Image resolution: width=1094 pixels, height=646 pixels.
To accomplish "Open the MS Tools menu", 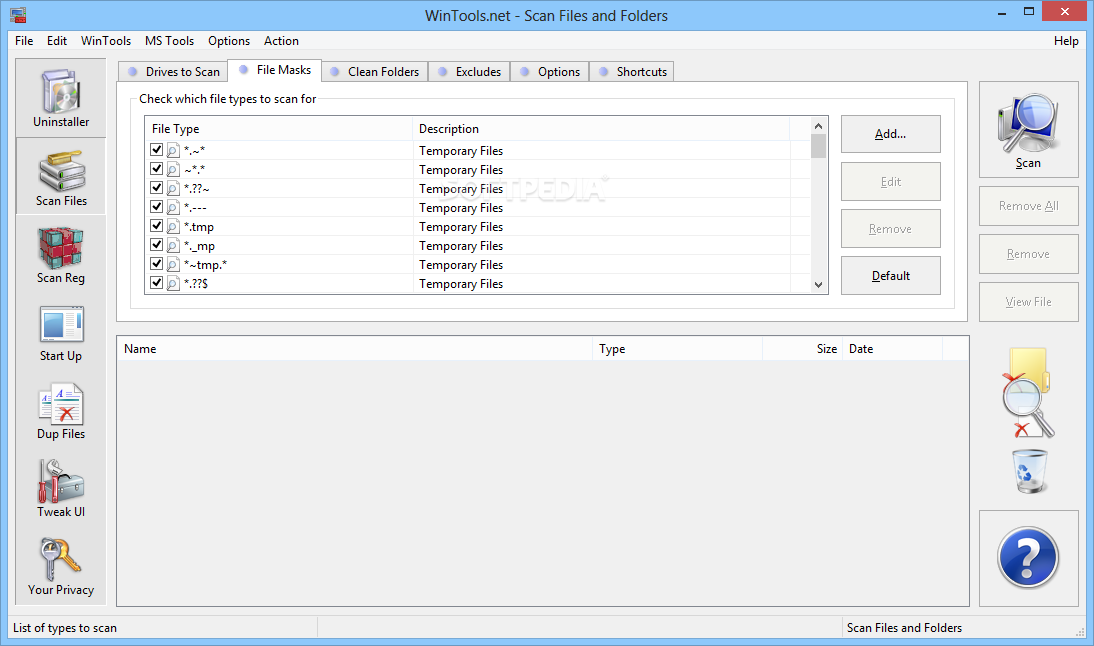I will click(x=170, y=41).
